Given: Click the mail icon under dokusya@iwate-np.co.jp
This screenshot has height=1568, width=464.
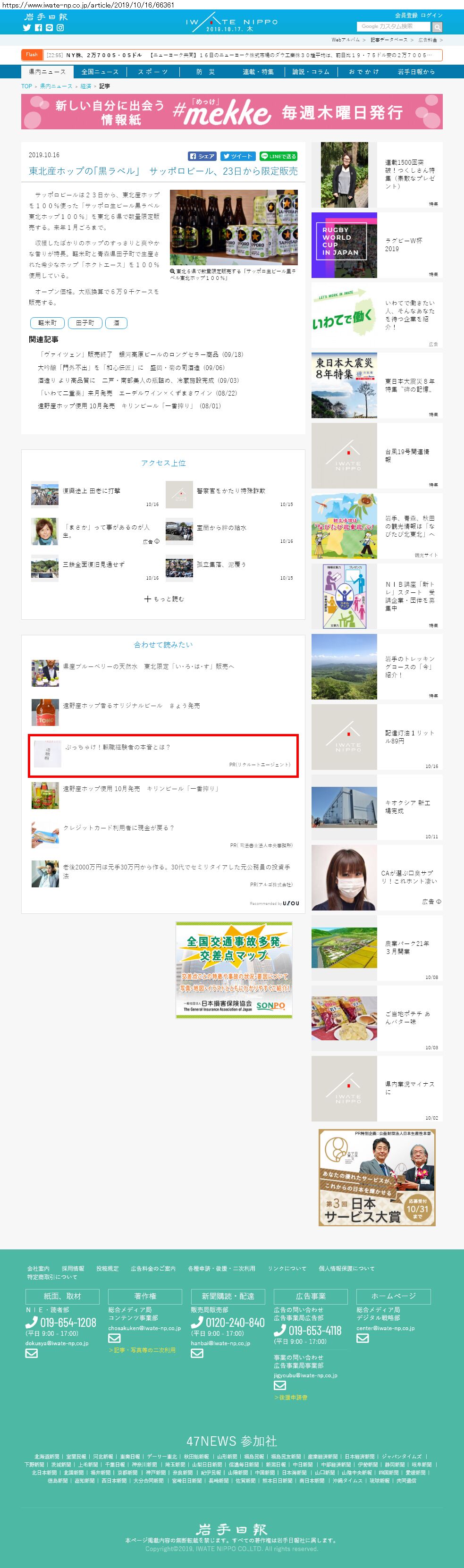Looking at the screenshot, I should click(x=32, y=1353).
